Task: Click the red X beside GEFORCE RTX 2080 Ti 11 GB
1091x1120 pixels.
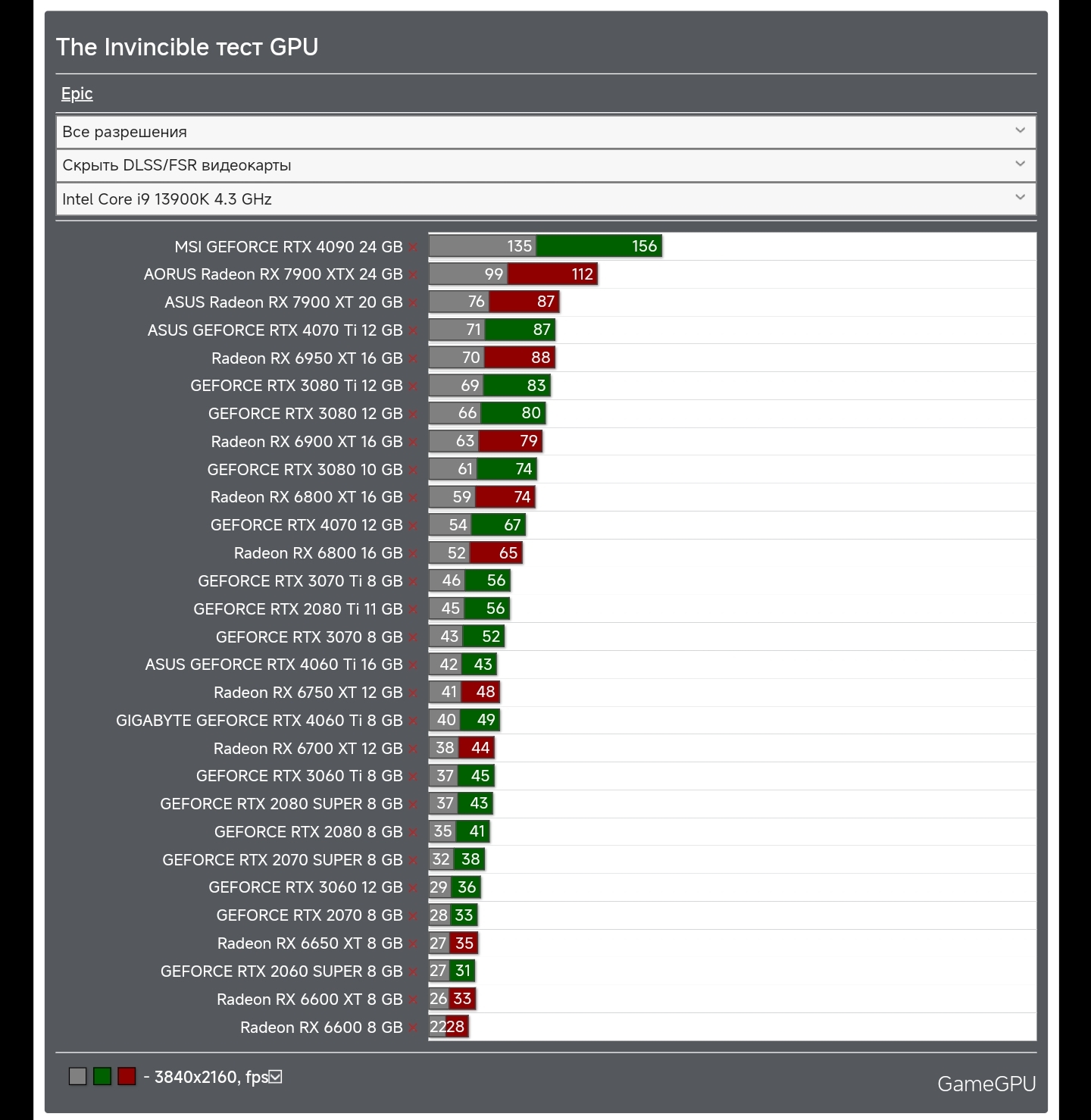Action: 413,610
